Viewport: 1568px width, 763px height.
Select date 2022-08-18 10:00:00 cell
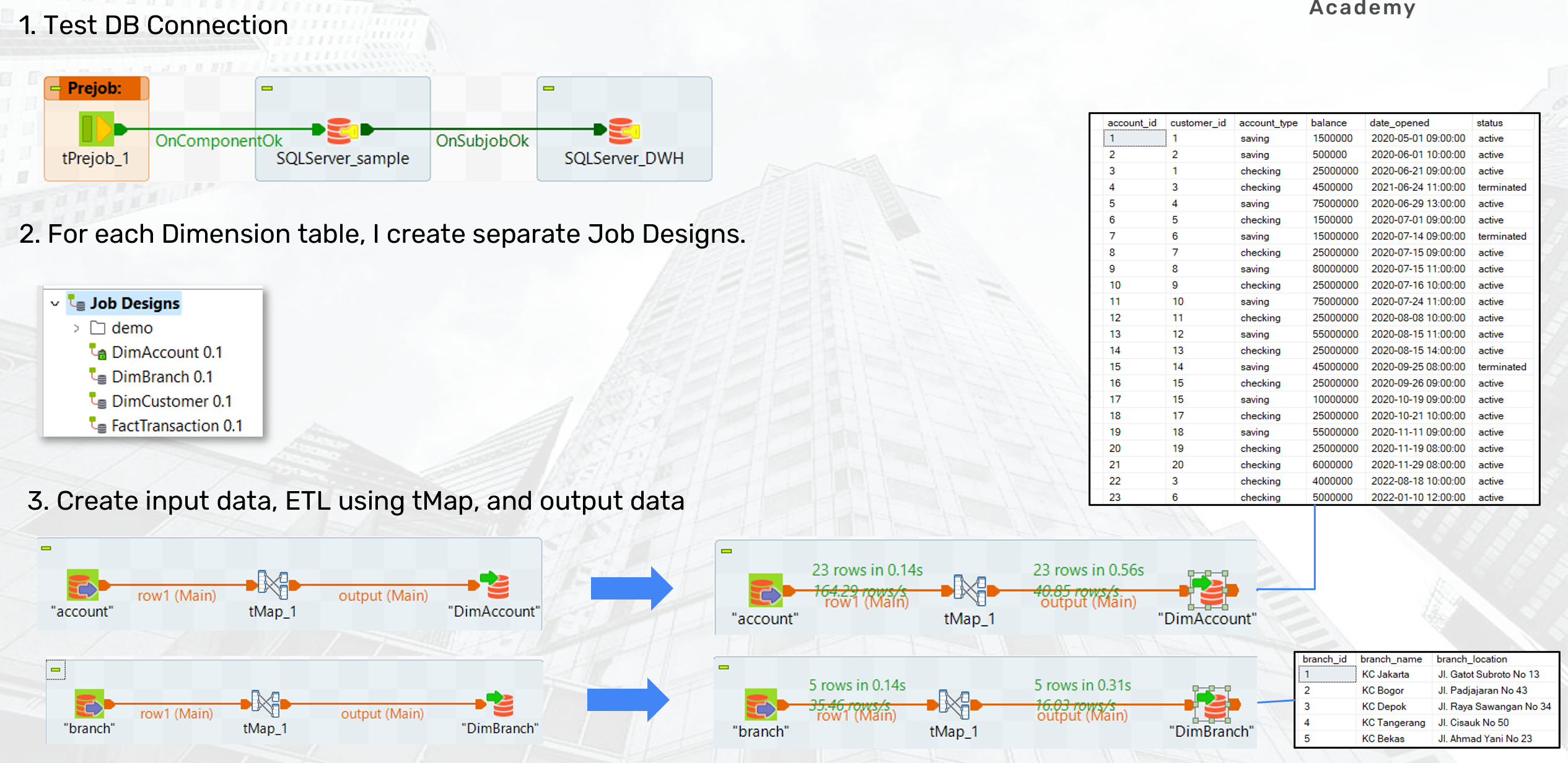pos(1417,481)
